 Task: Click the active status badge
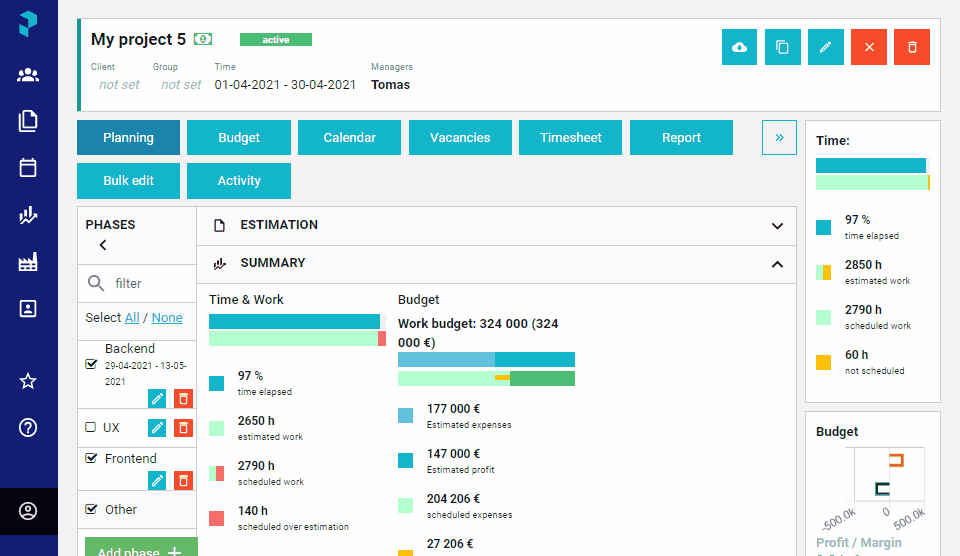click(276, 39)
